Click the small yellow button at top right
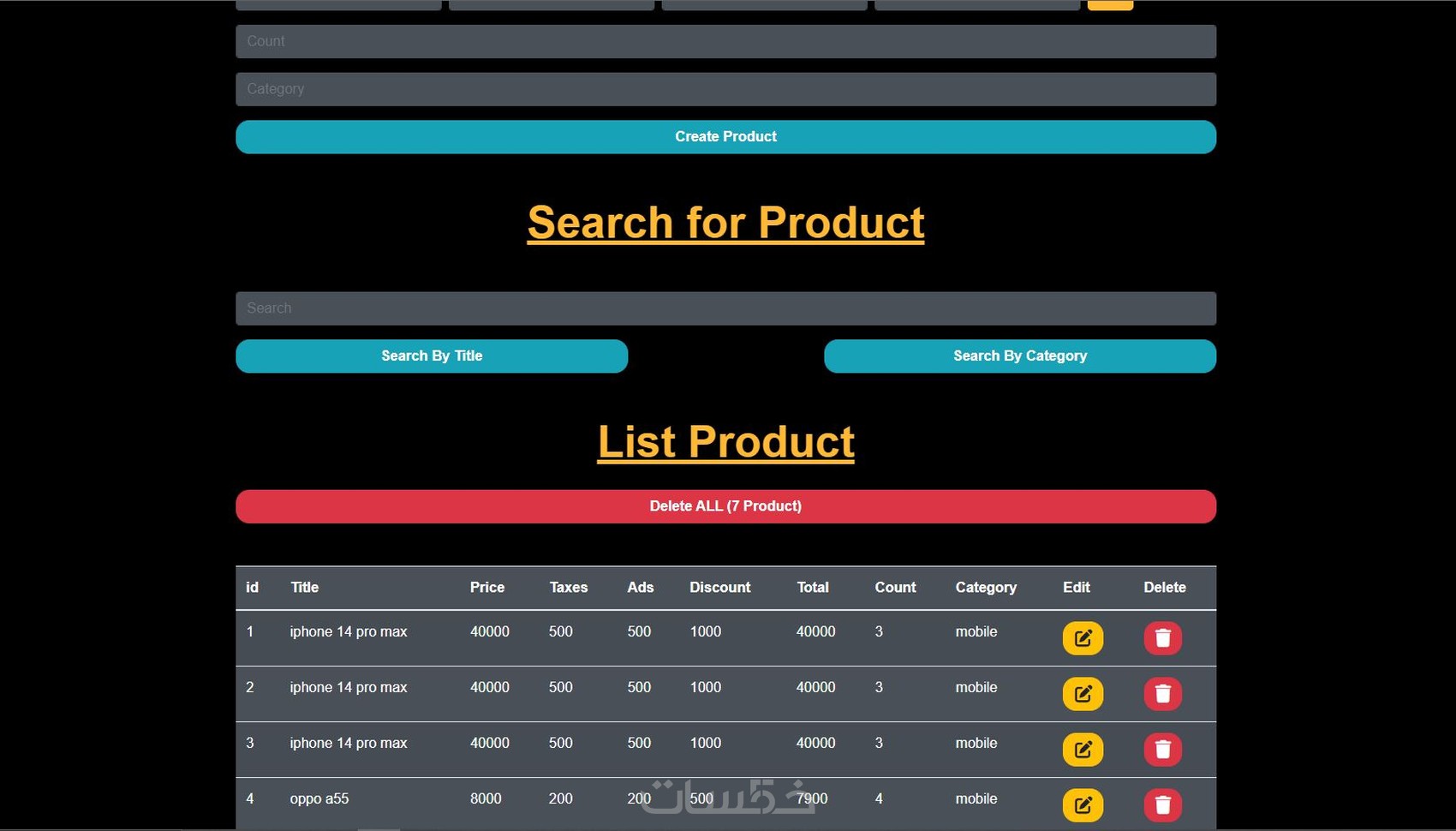This screenshot has height=831, width=1456. click(1110, 3)
